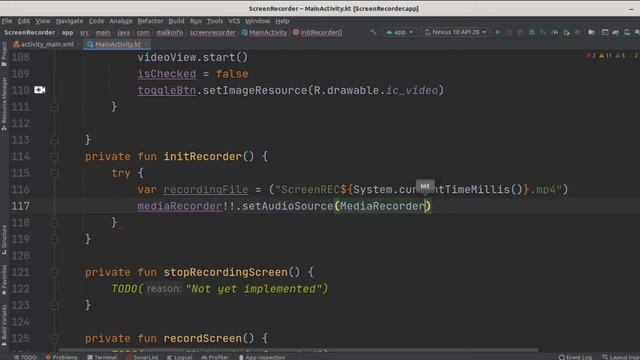Open the ic_video drawable gutter icon on line 110
This screenshot has width=640, height=360.
pos(40,90)
